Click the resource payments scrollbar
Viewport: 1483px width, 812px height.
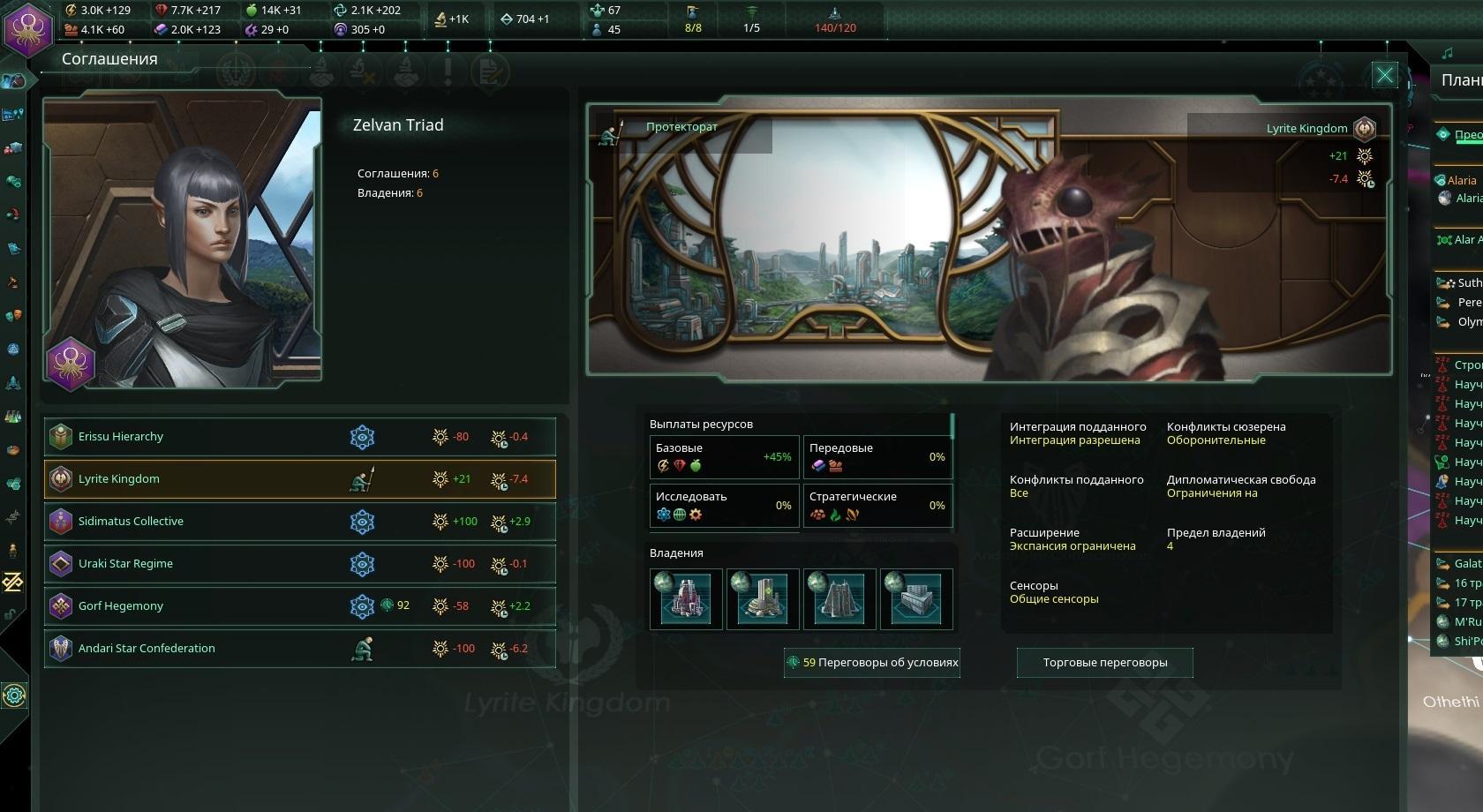coord(952,427)
